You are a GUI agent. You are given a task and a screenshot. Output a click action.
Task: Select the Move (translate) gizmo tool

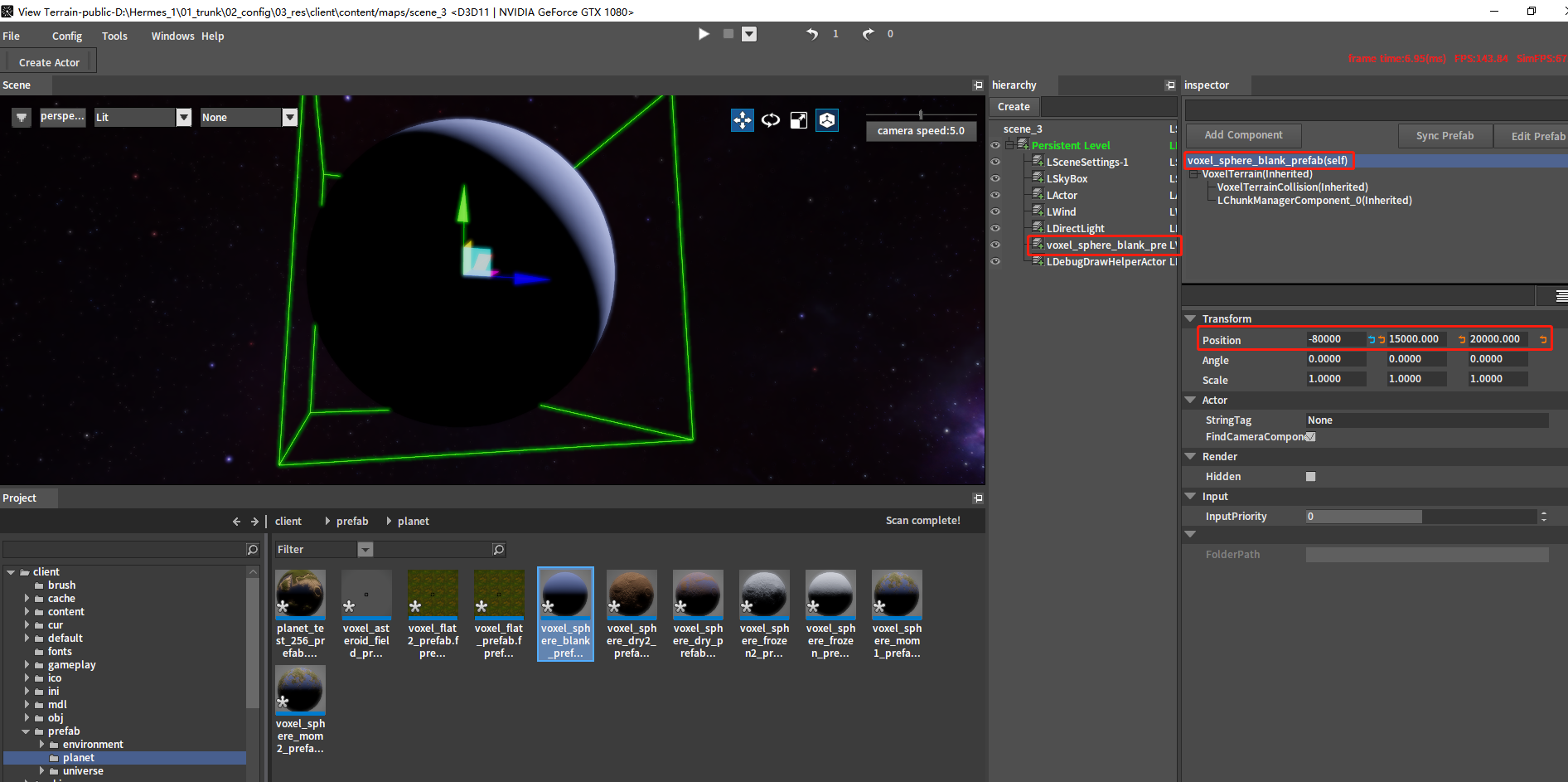(x=742, y=120)
